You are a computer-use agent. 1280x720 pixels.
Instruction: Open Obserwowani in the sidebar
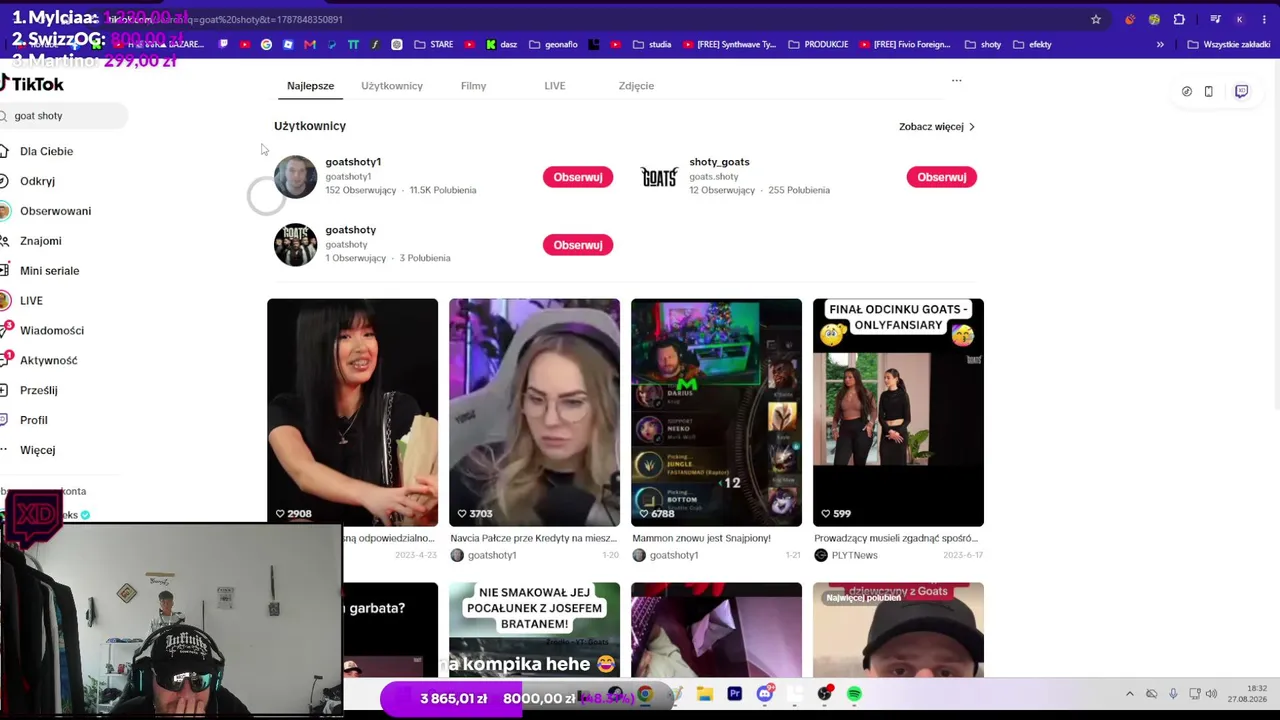[x=55, y=211]
